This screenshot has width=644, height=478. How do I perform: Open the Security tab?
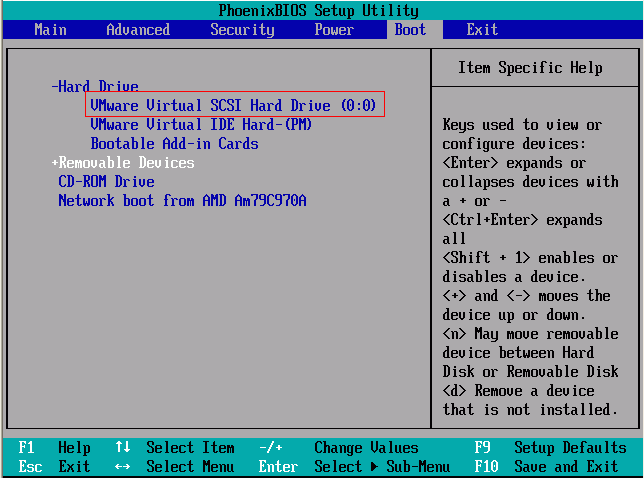[x=242, y=30]
